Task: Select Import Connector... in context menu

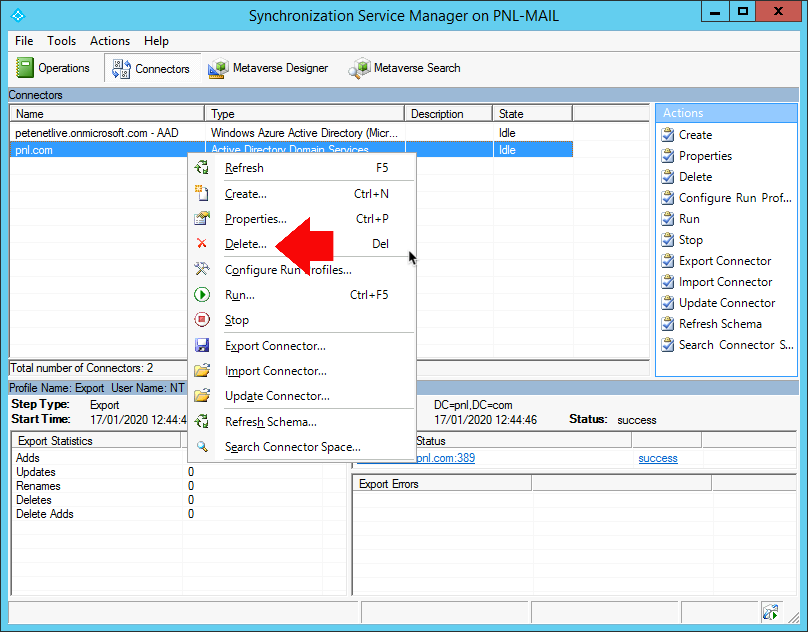Action: 276,371
